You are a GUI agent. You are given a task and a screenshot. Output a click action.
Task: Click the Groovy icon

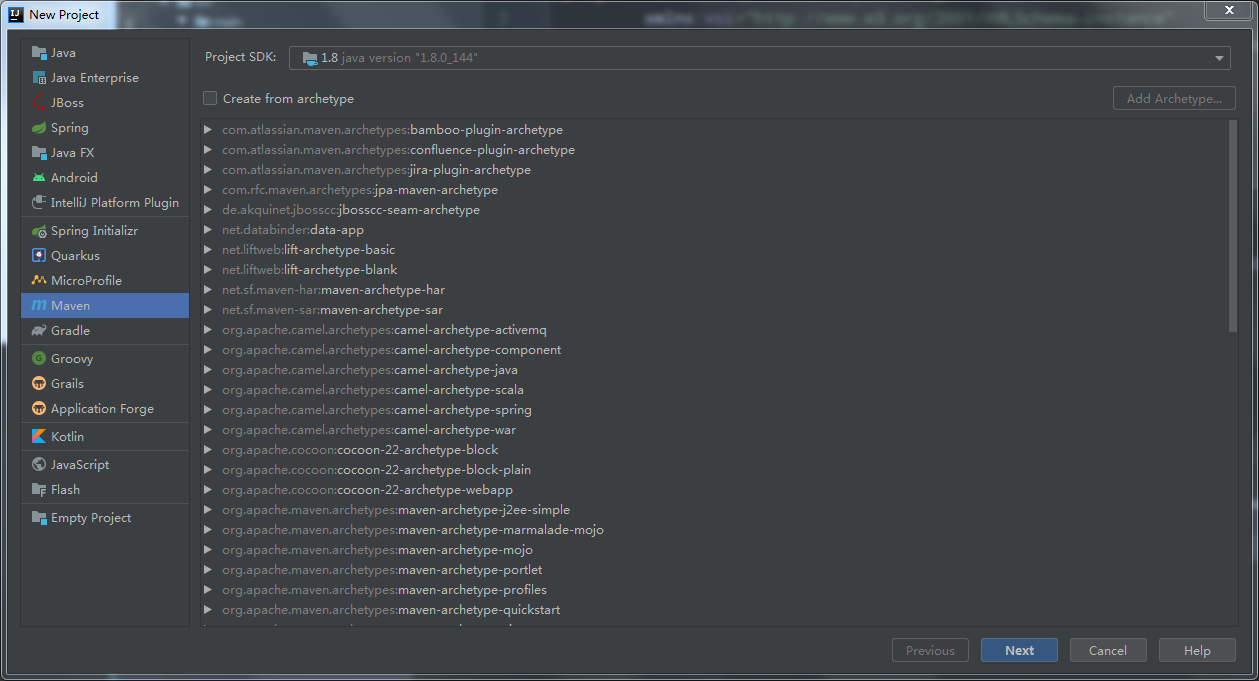[x=39, y=359]
